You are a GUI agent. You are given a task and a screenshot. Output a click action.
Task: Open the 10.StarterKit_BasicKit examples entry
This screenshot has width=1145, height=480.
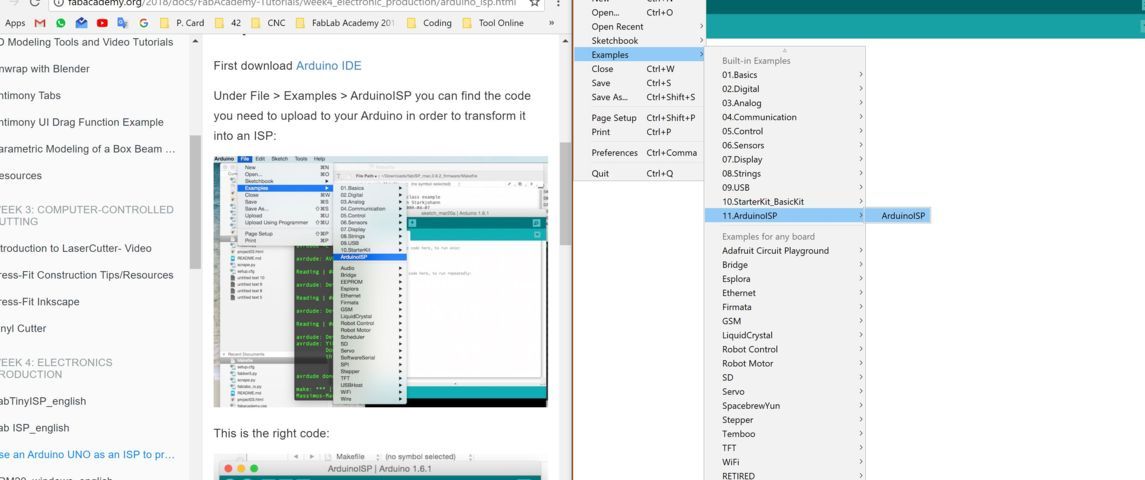coord(785,202)
